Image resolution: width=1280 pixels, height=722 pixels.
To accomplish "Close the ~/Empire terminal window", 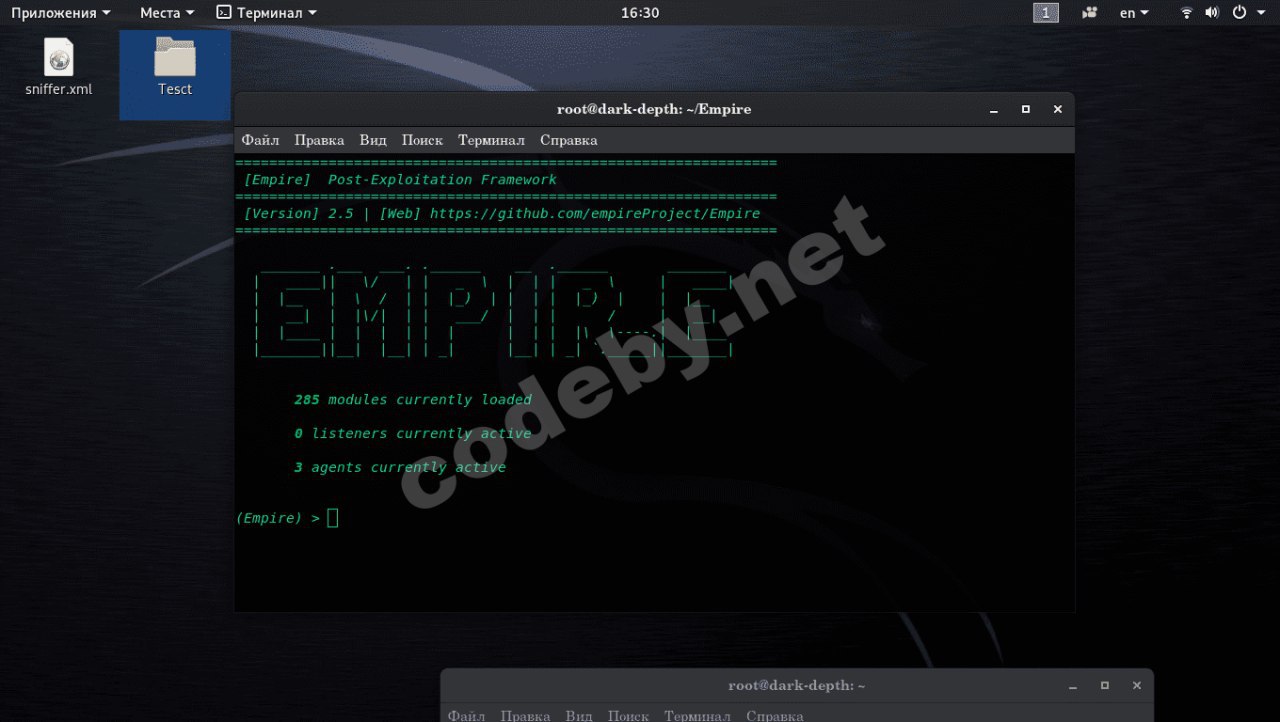I will (x=1057, y=109).
